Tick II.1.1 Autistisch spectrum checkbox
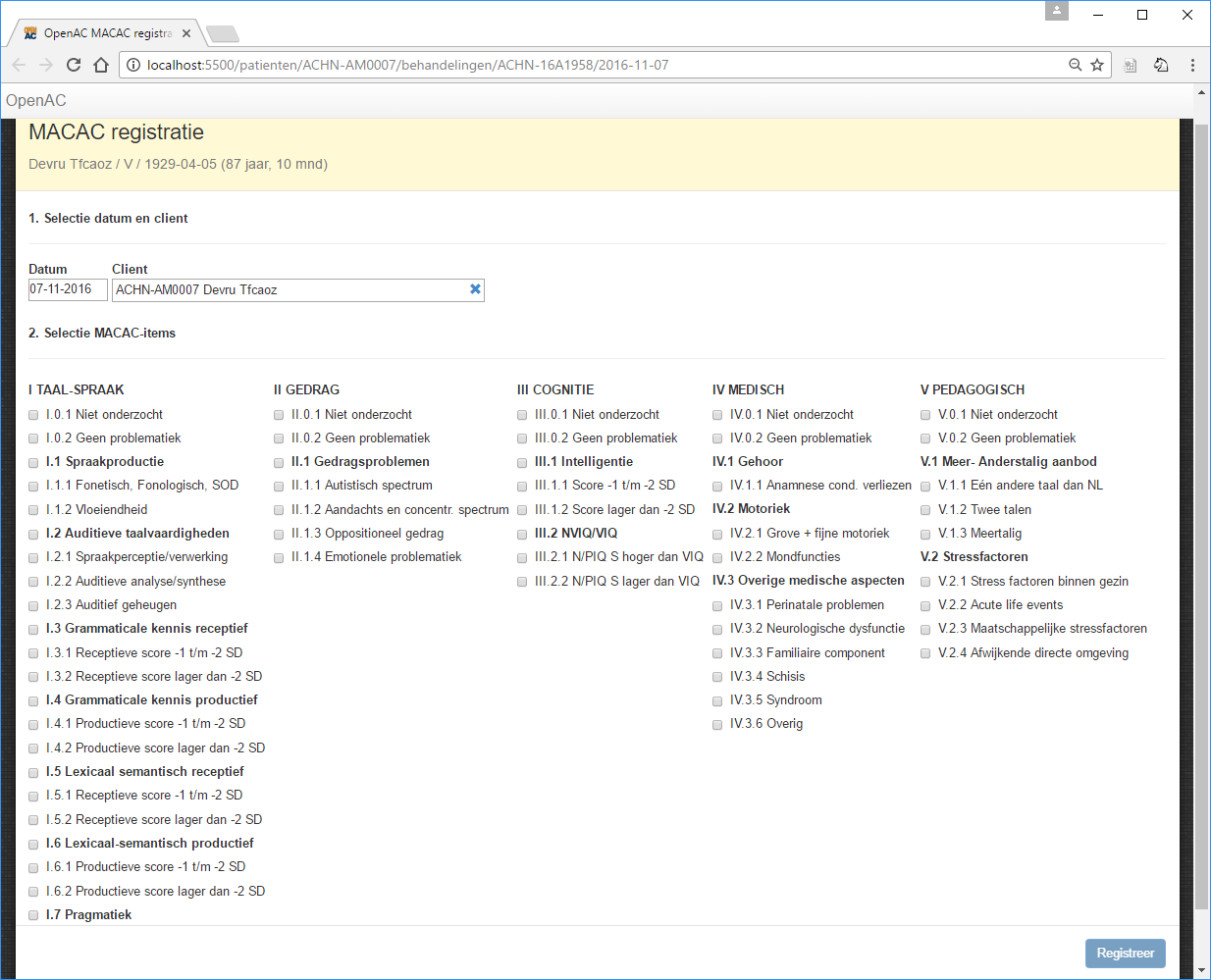 [x=279, y=487]
